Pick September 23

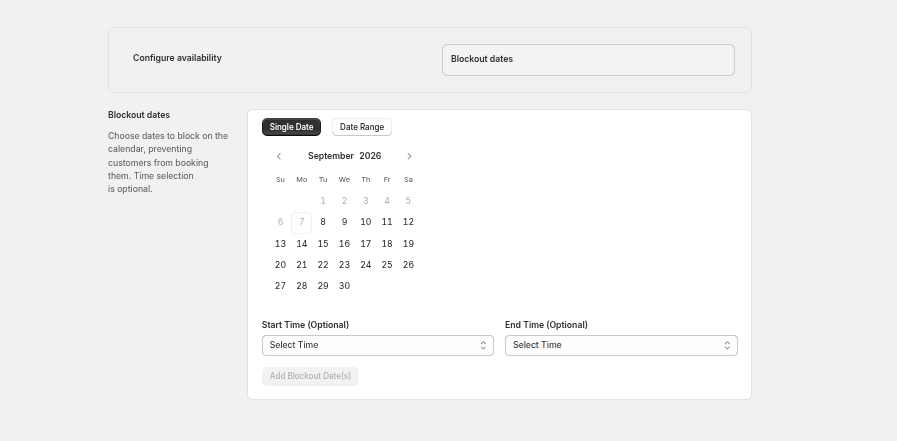344,265
